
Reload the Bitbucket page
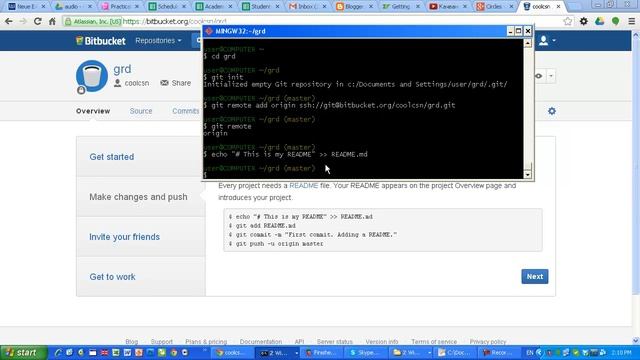tap(38, 21)
